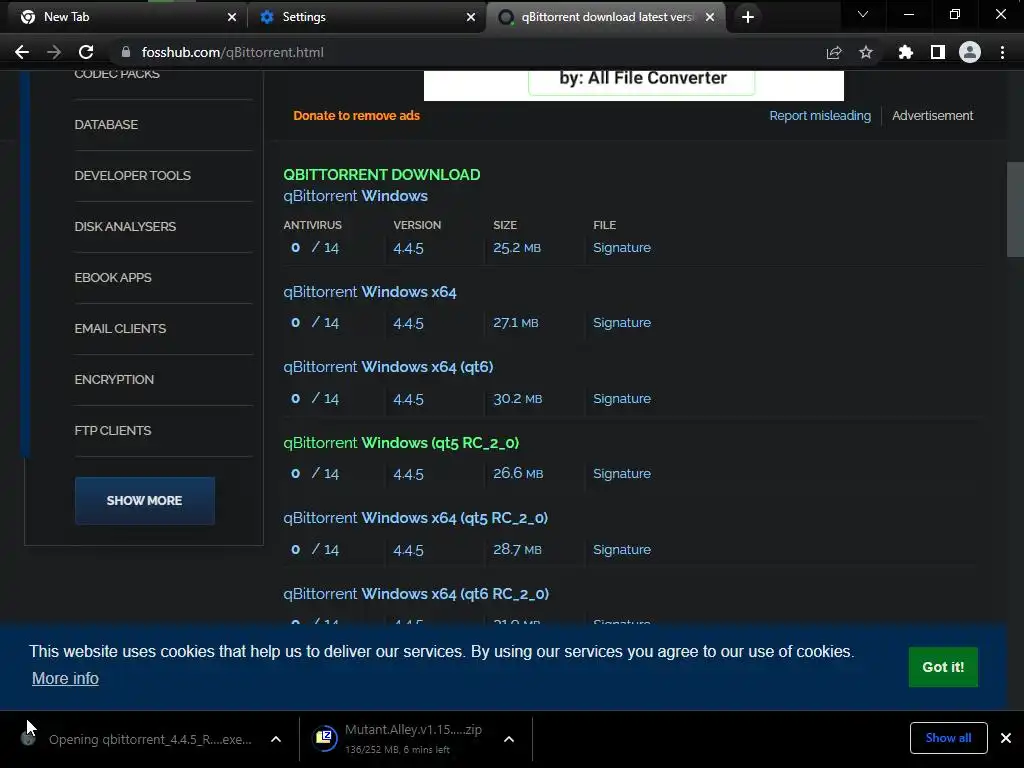This screenshot has width=1024, height=768.
Task: Click Donate to remove ads
Action: click(x=357, y=116)
